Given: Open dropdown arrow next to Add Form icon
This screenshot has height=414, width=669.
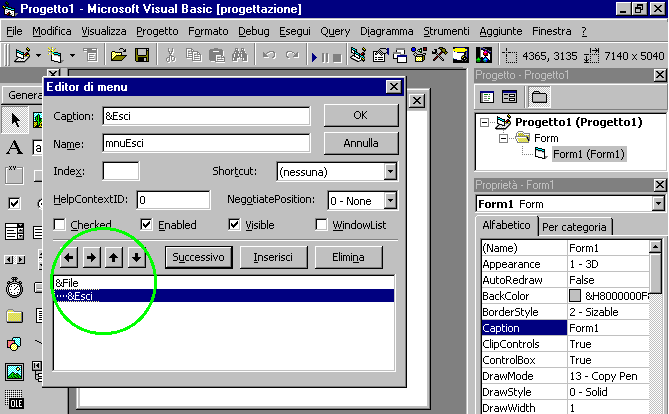Looking at the screenshot, I should (72, 55).
